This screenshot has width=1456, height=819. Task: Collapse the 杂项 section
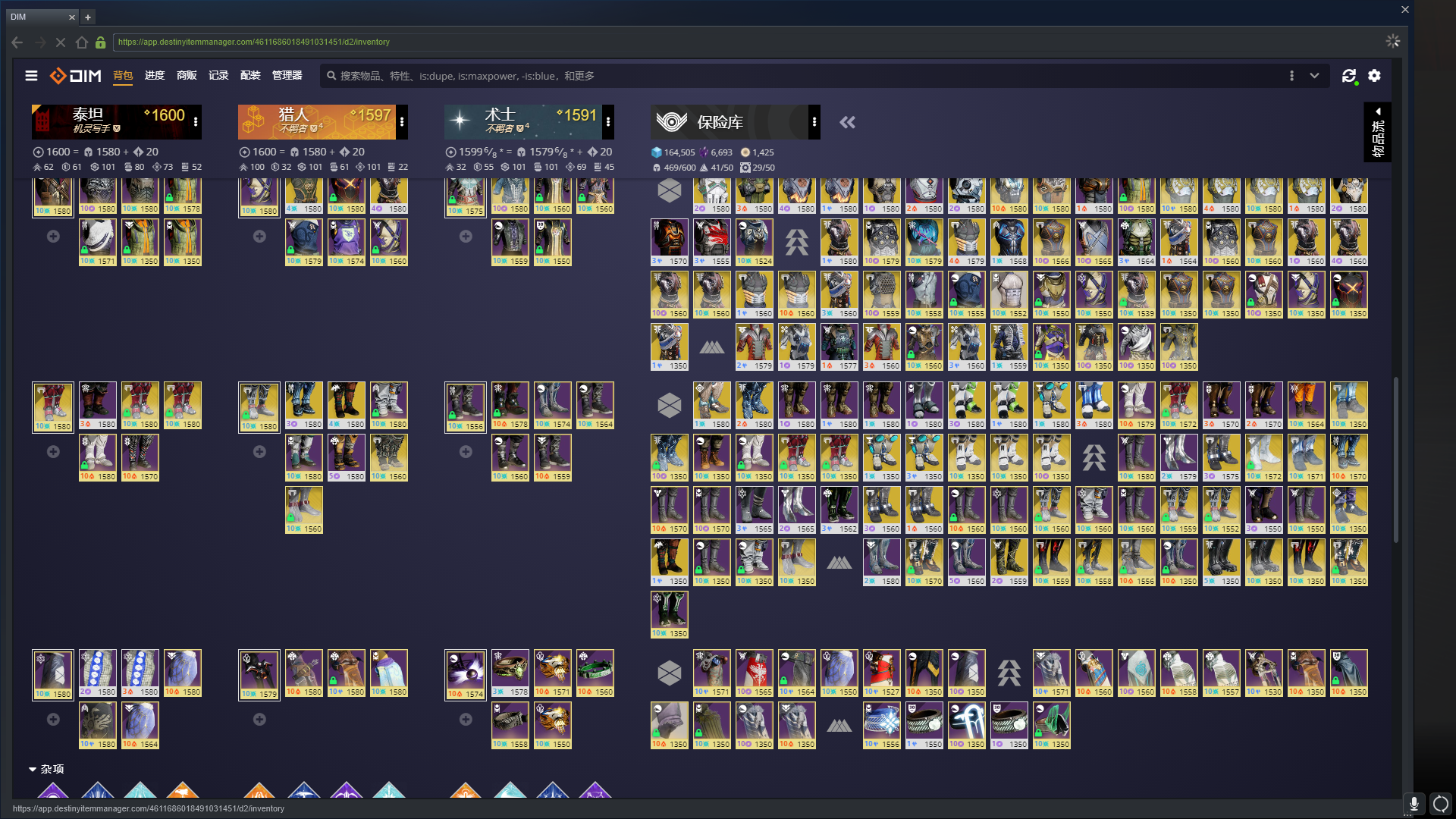coord(46,769)
